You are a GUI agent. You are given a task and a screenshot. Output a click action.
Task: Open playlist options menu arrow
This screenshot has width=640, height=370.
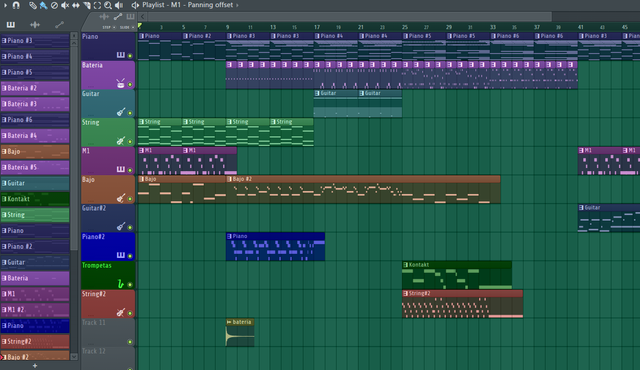(x=5, y=5)
